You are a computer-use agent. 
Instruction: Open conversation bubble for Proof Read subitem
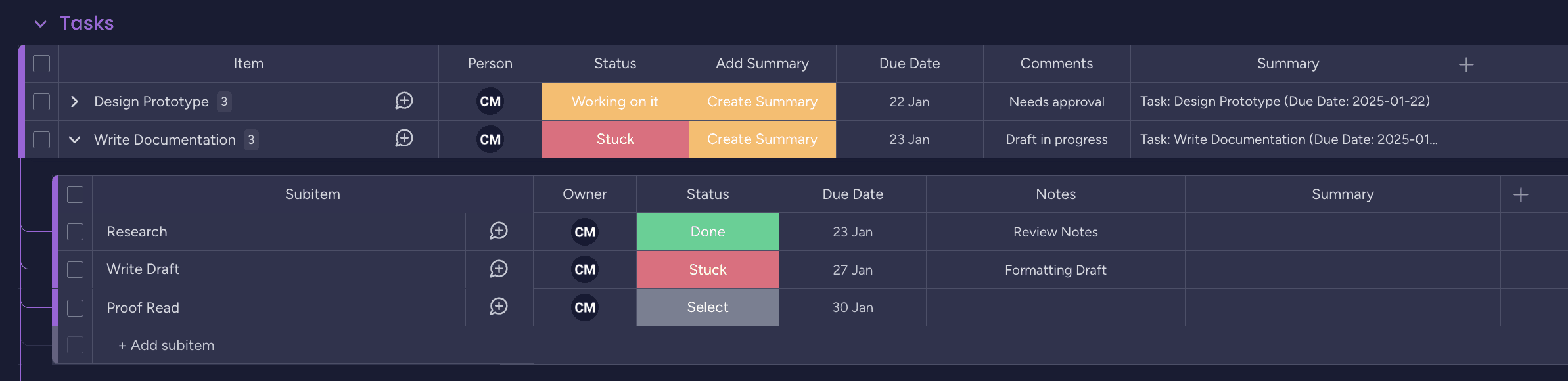[499, 307]
